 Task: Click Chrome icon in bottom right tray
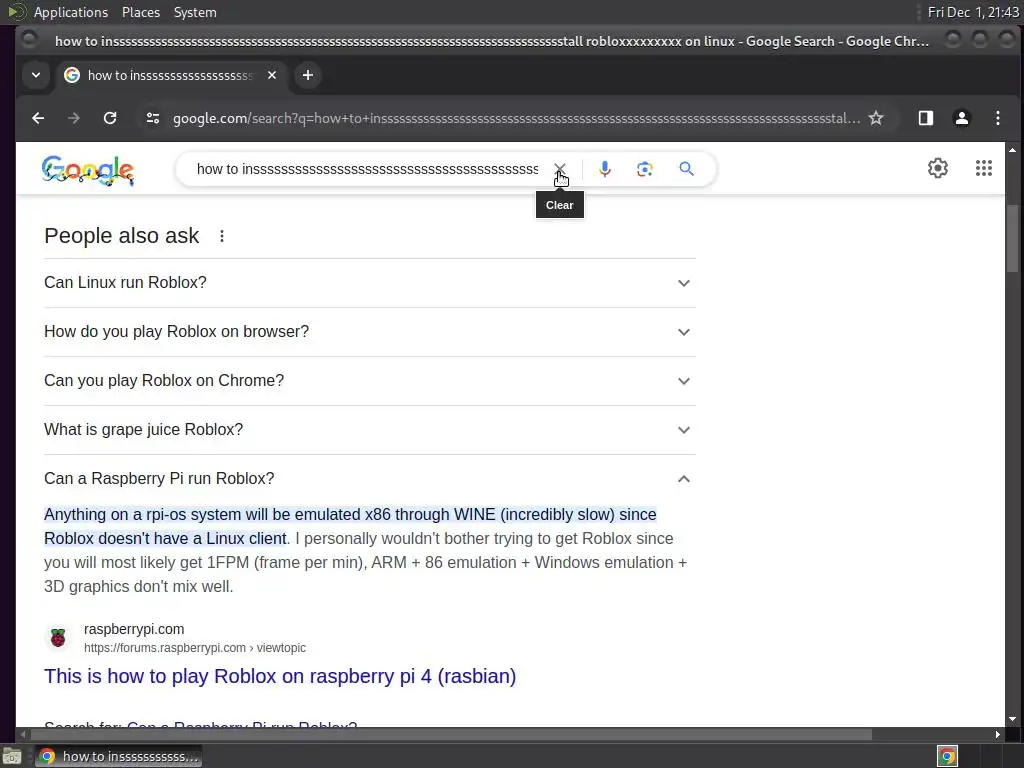[947, 756]
